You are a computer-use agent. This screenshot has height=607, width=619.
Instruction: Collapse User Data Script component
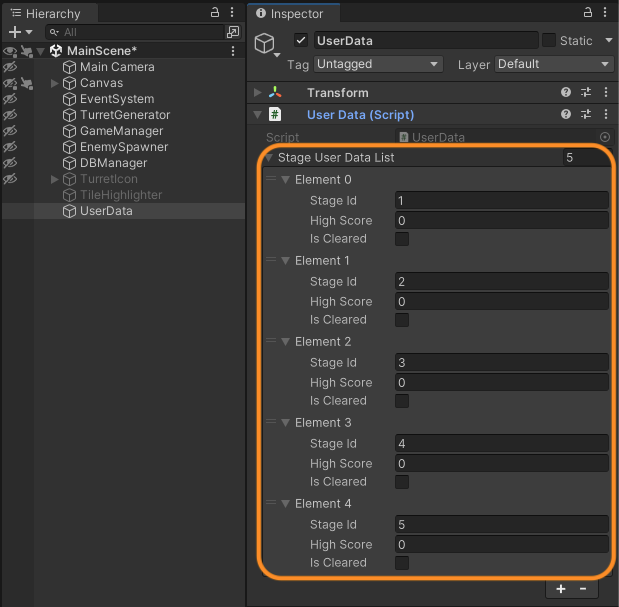pyautogui.click(x=258, y=115)
